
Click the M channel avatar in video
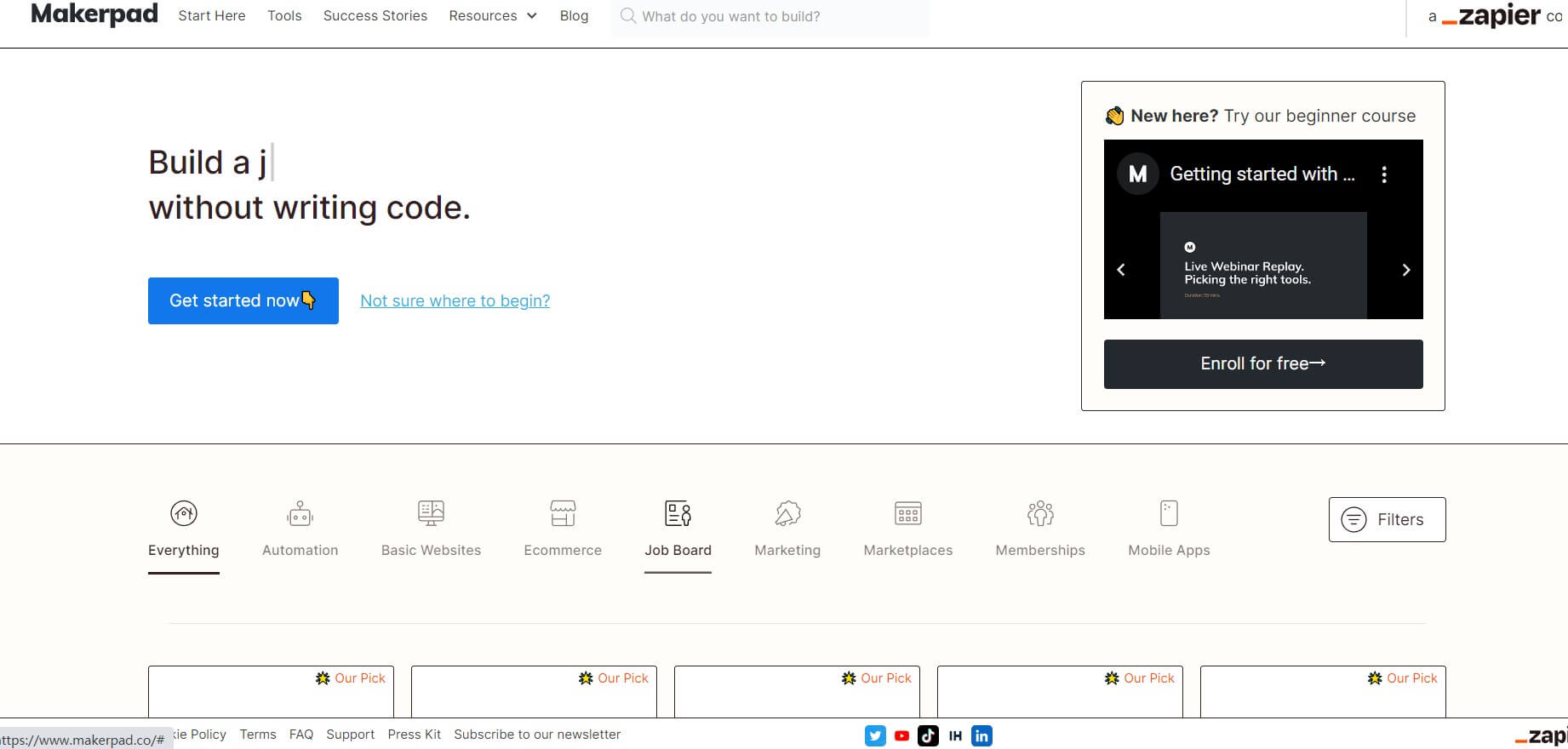1138,174
